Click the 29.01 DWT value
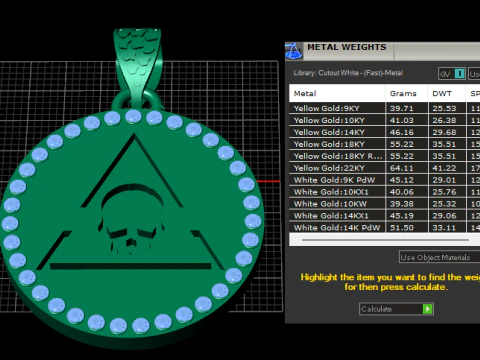Image resolution: width=480 pixels, height=360 pixels. [444, 180]
